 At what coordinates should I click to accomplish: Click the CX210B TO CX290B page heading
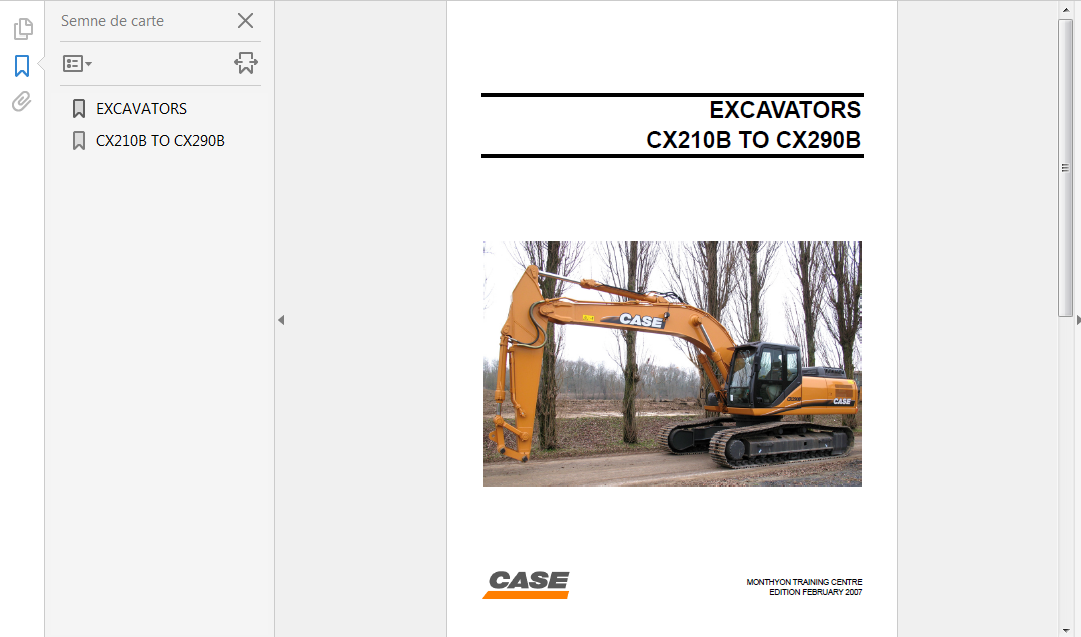click(x=754, y=140)
